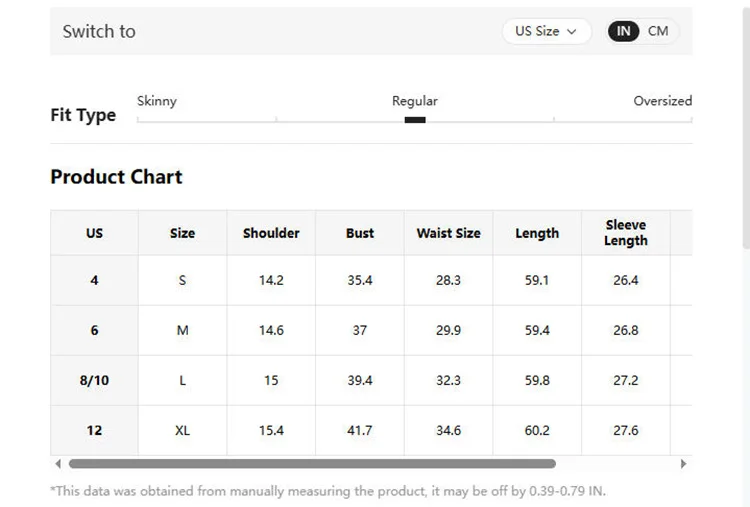The width and height of the screenshot is (750, 507).
Task: Click the Bust column header
Action: (360, 233)
